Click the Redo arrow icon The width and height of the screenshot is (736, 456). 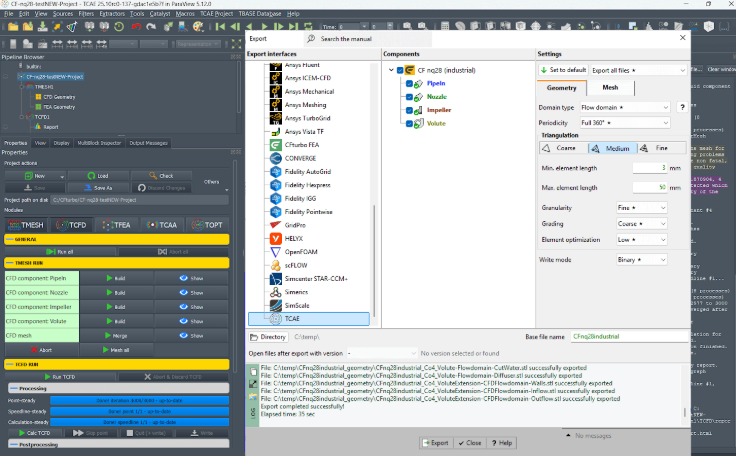151,27
